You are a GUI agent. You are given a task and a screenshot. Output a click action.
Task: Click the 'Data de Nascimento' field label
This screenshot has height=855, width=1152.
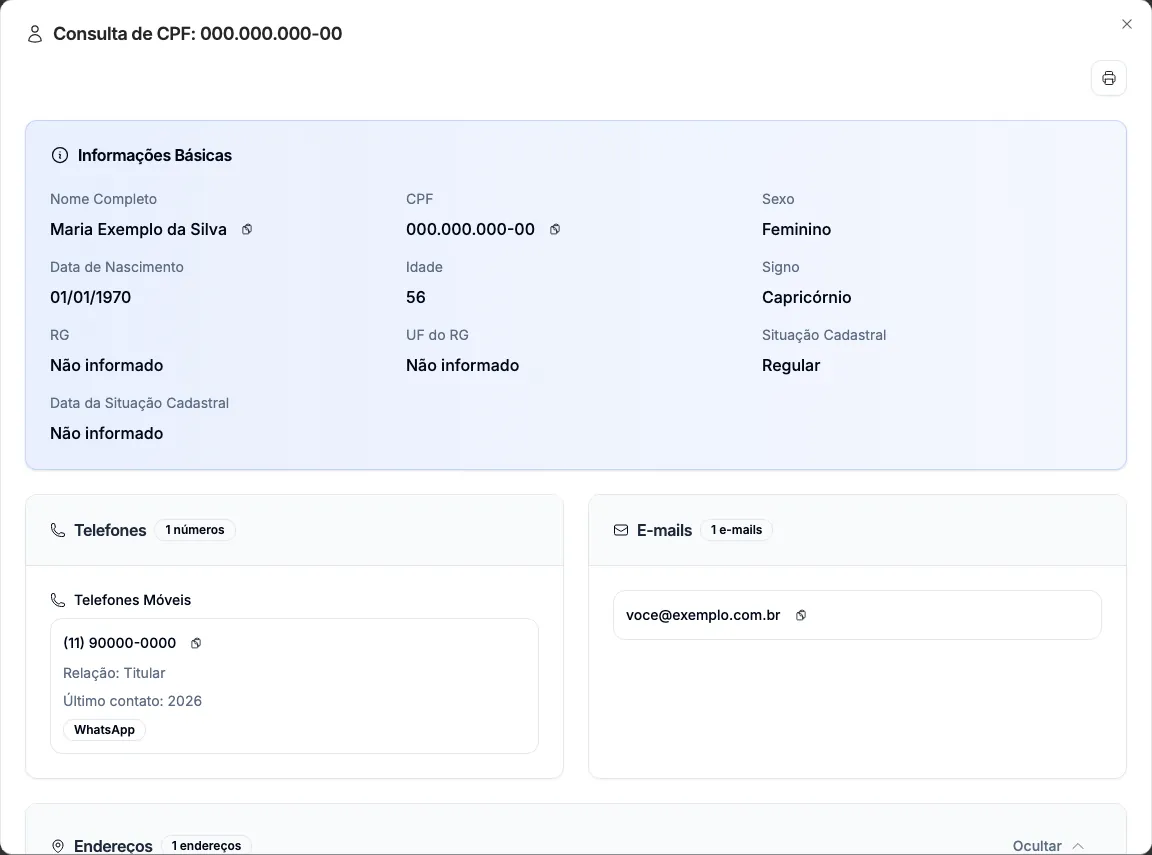117,267
